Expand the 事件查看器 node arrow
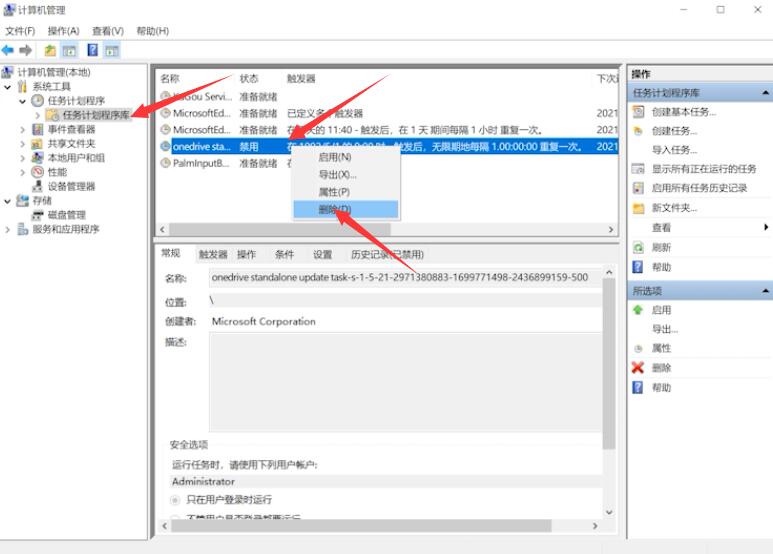This screenshot has height=554, width=773. click(22, 130)
